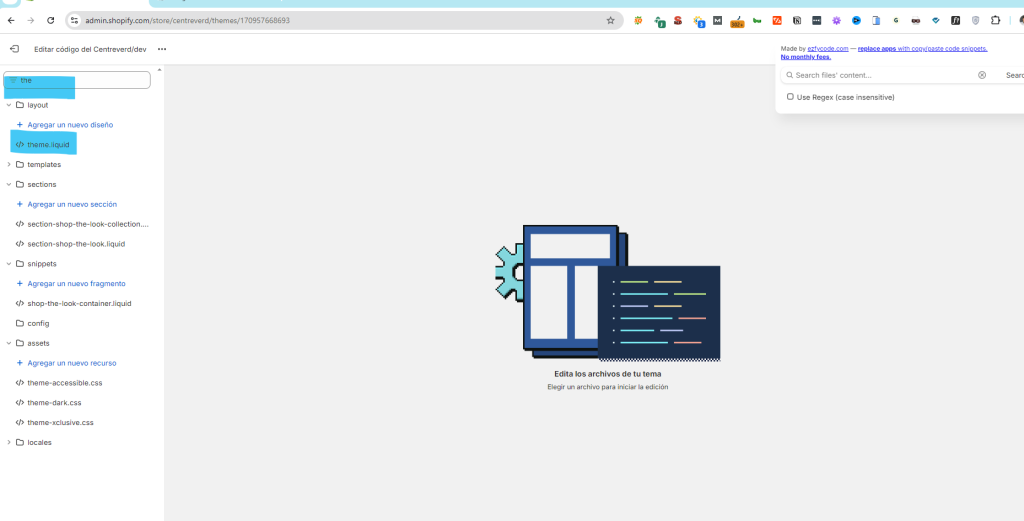
Task: Reload the page with browser refresh icon
Action: tap(51, 20)
